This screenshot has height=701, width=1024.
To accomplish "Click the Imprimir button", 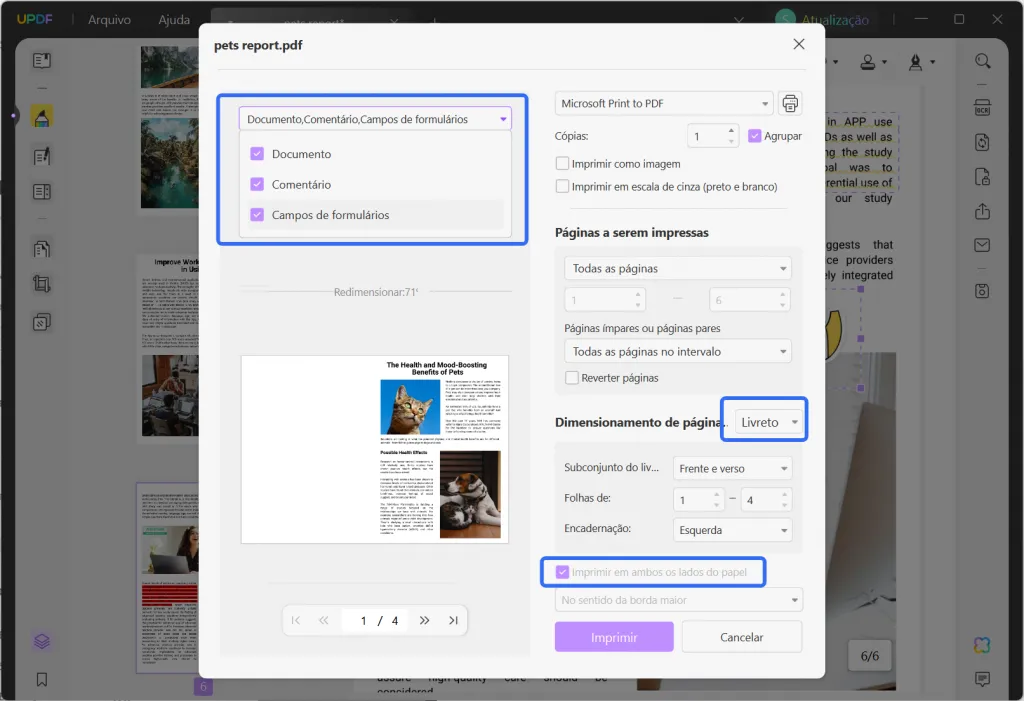I will coord(613,636).
